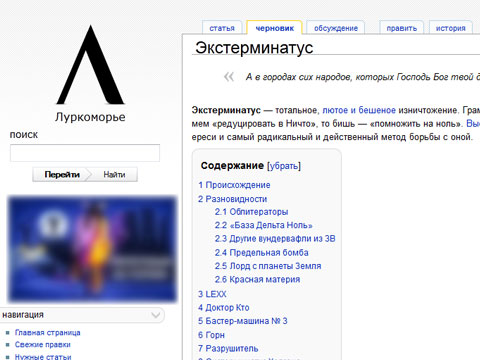Jump to 2.3 Другие вундервафли из ЗВ

pos(275,239)
